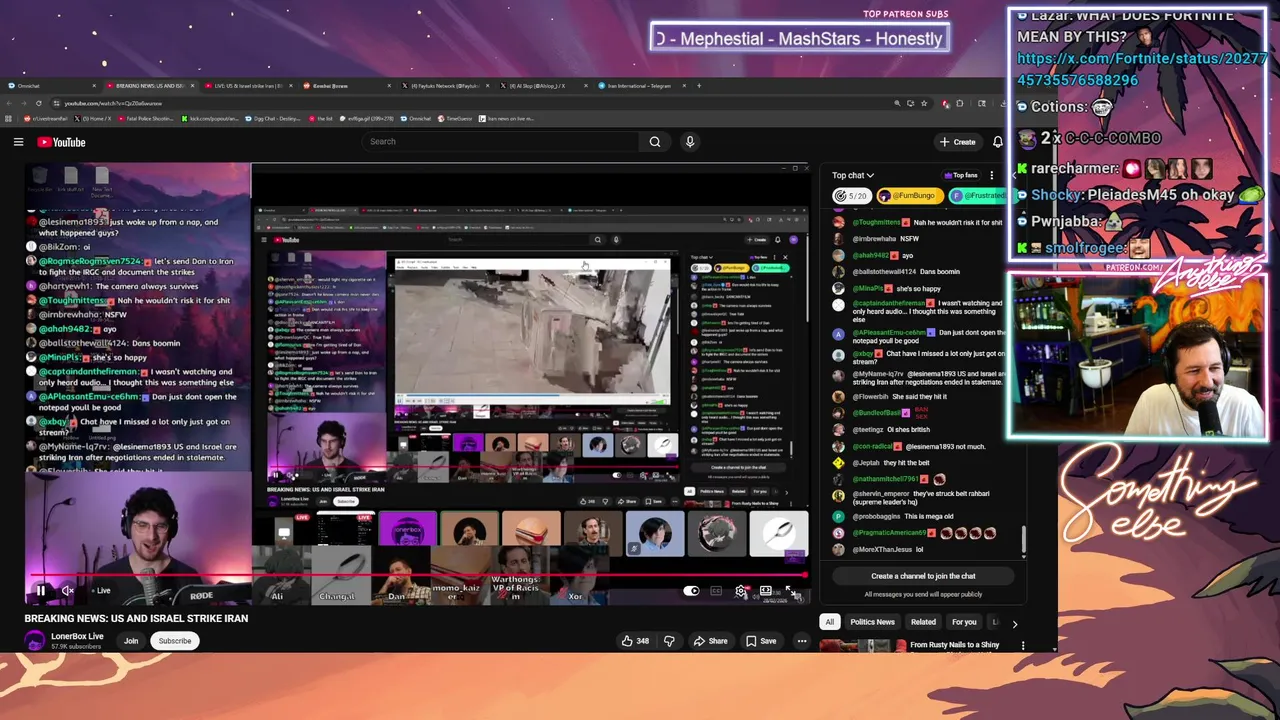The height and width of the screenshot is (720, 1280).
Task: Pause the livestream video
Action: (41, 591)
